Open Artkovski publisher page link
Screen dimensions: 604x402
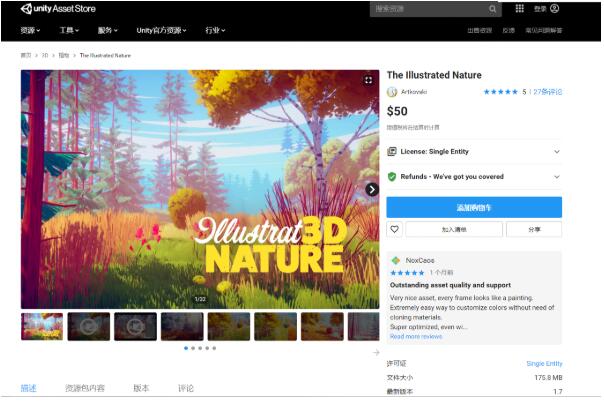[x=414, y=92]
